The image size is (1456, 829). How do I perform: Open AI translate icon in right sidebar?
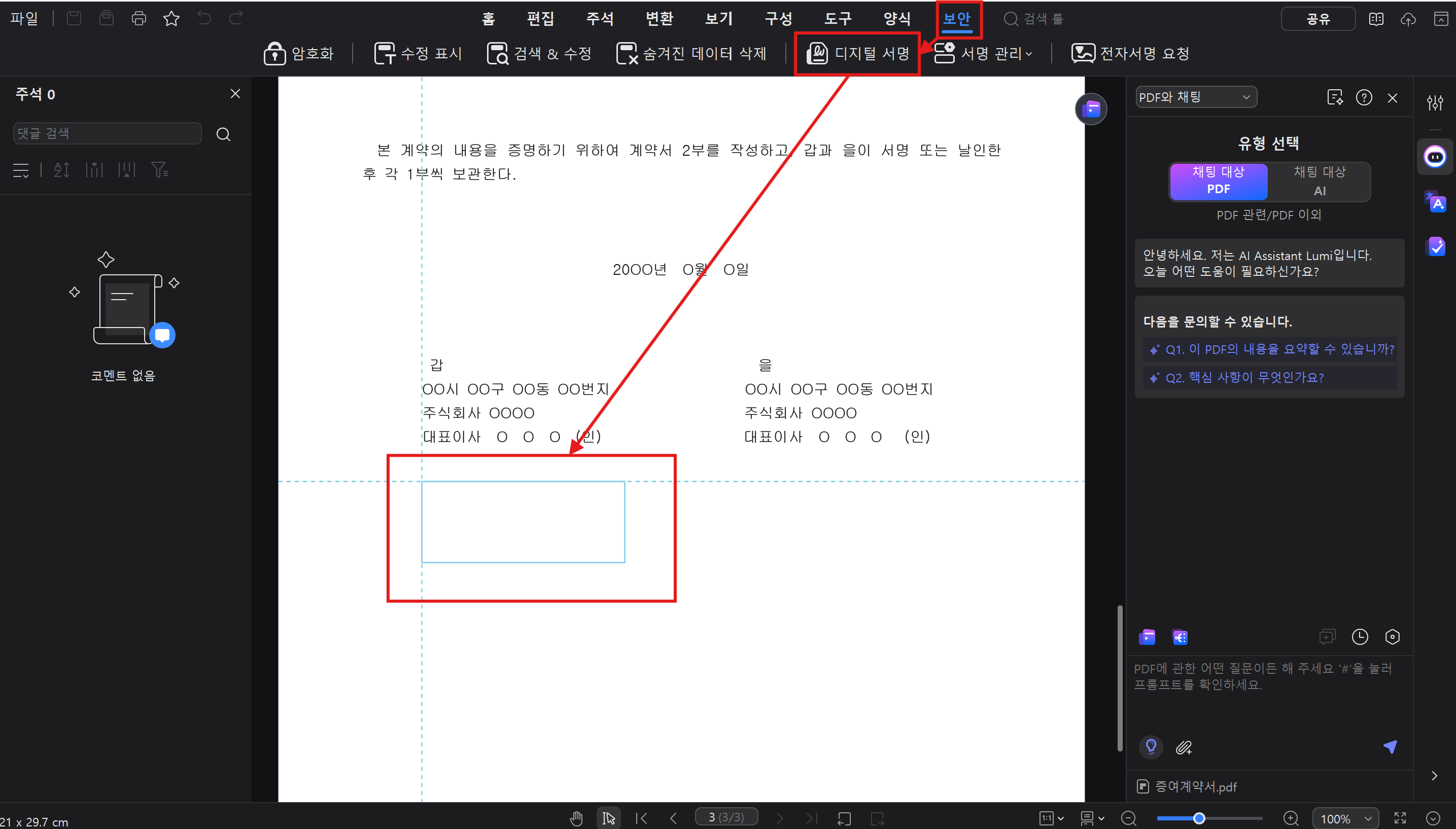[x=1436, y=202]
